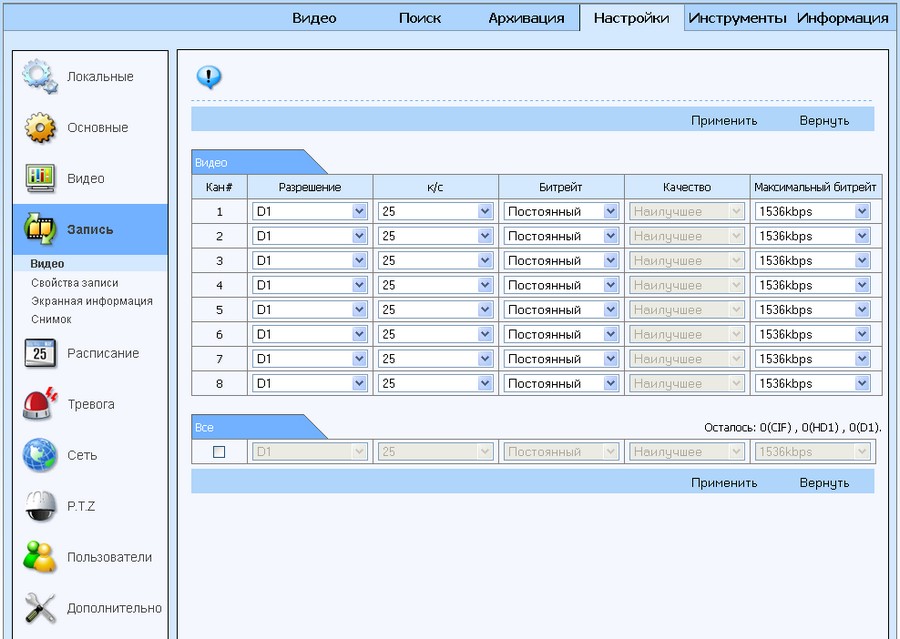This screenshot has width=900, height=639.
Task: Open the Снимок submenu item
Action: 51,319
